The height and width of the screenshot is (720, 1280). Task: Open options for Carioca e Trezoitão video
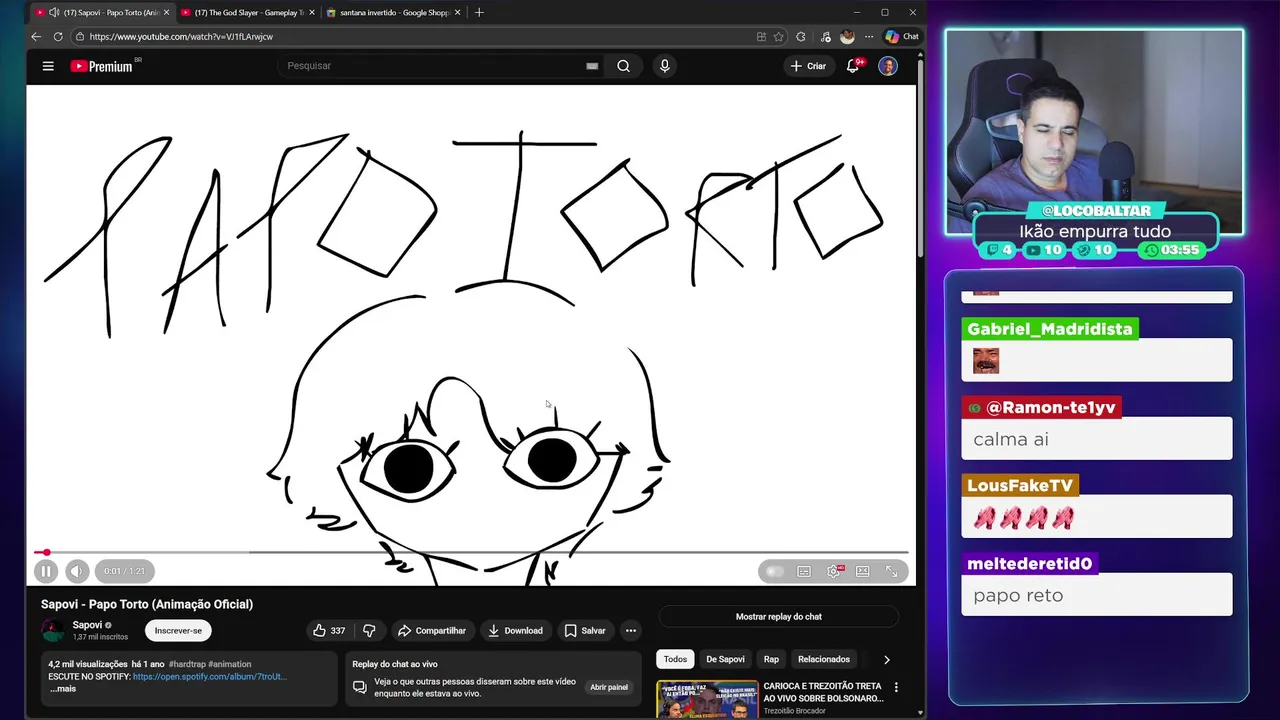896,688
